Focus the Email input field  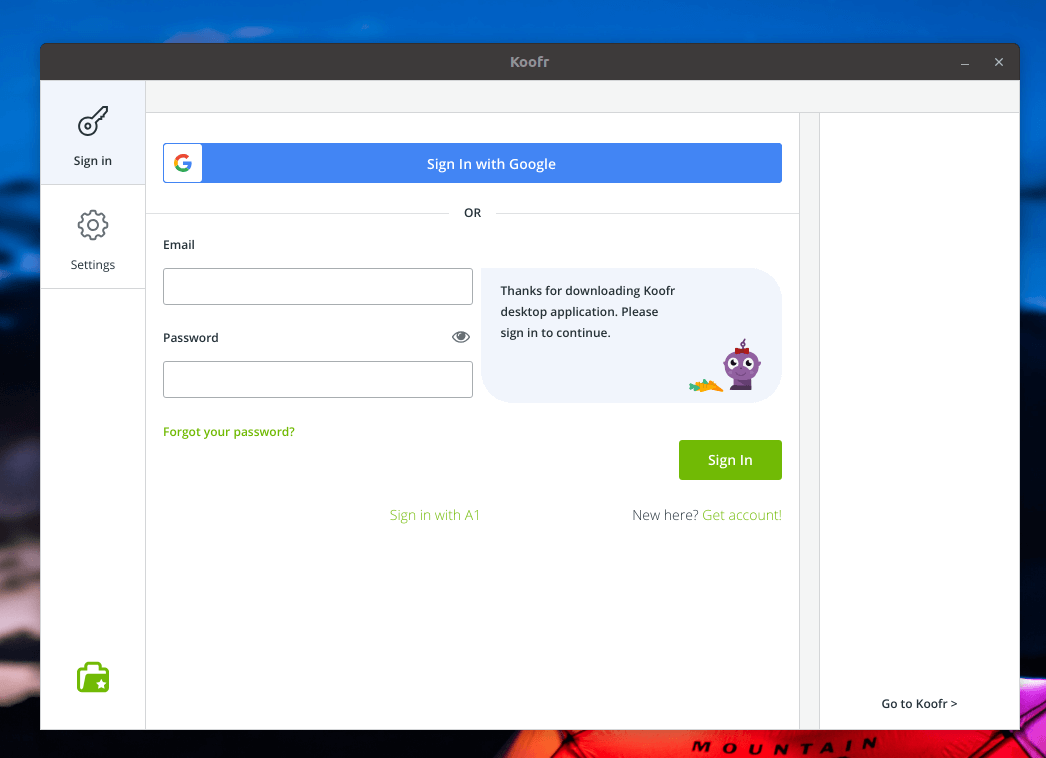(x=317, y=286)
